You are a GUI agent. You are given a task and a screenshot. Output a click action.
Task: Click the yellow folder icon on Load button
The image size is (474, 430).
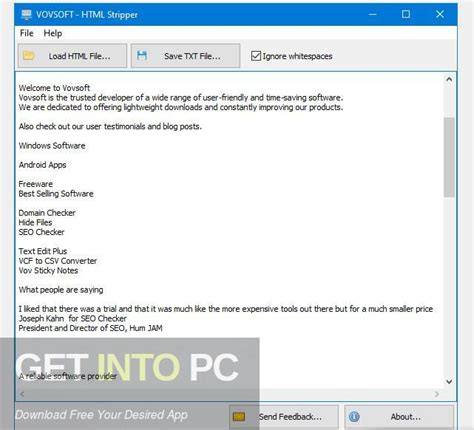click(29, 56)
